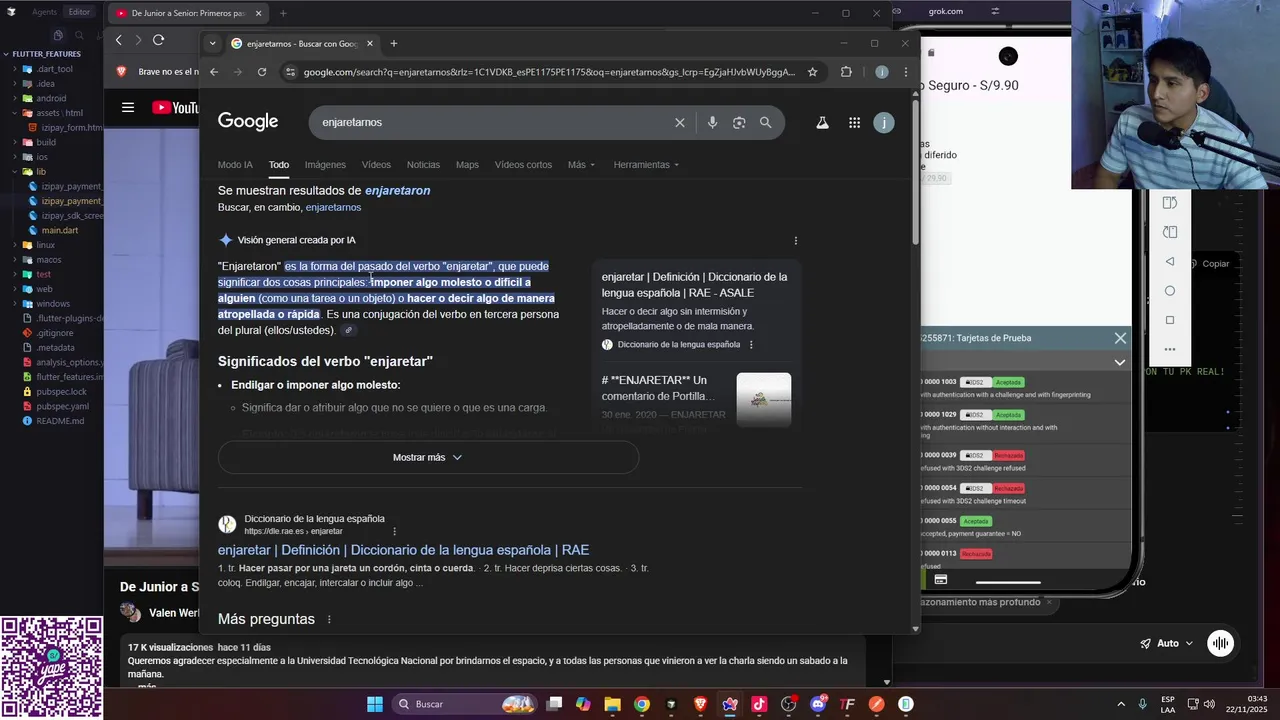This screenshot has width=1280, height=720.
Task: Click the Chrome address bar URL
Action: pyautogui.click(x=549, y=72)
